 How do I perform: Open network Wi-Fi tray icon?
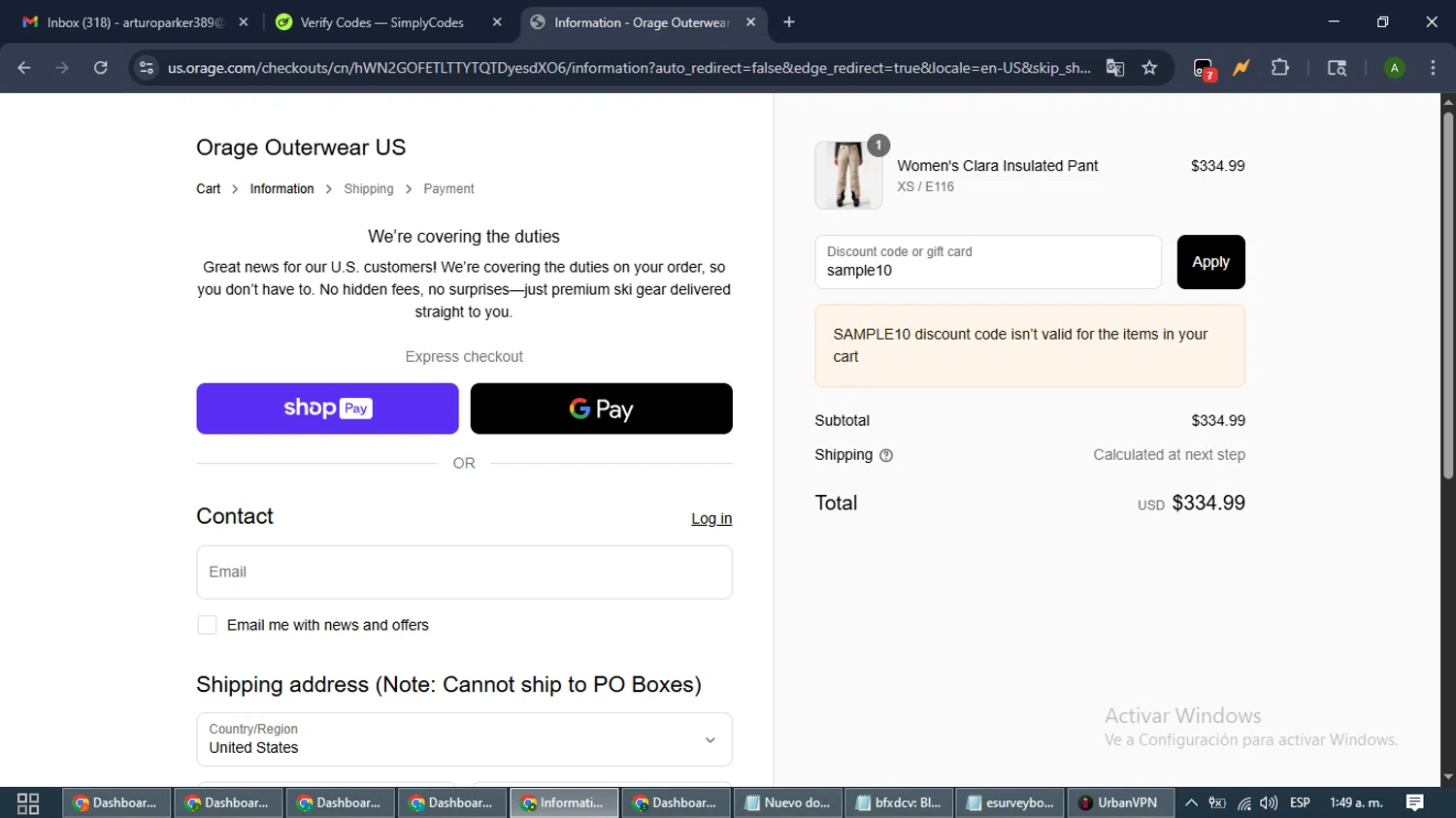pos(1244,803)
